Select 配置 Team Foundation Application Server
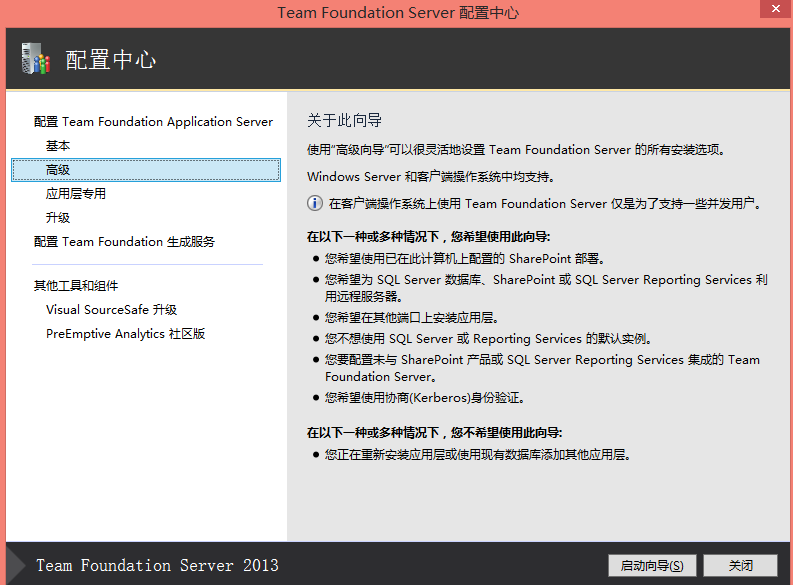Viewport: 793px width, 585px height. (x=153, y=122)
